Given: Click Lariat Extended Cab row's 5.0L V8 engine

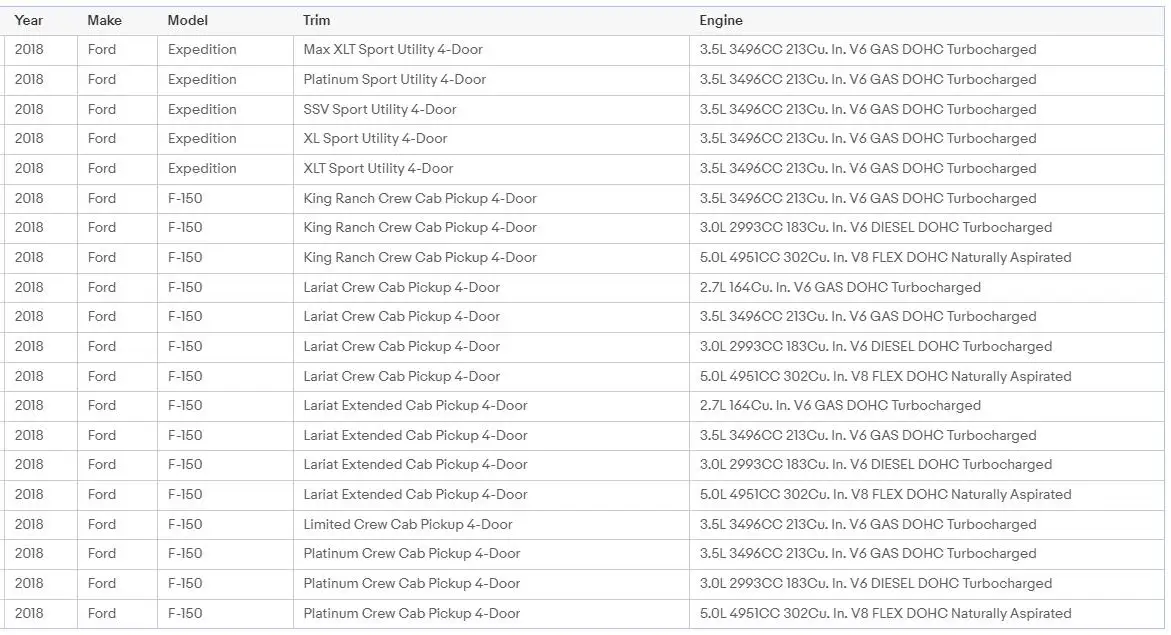Looking at the screenshot, I should point(885,495).
